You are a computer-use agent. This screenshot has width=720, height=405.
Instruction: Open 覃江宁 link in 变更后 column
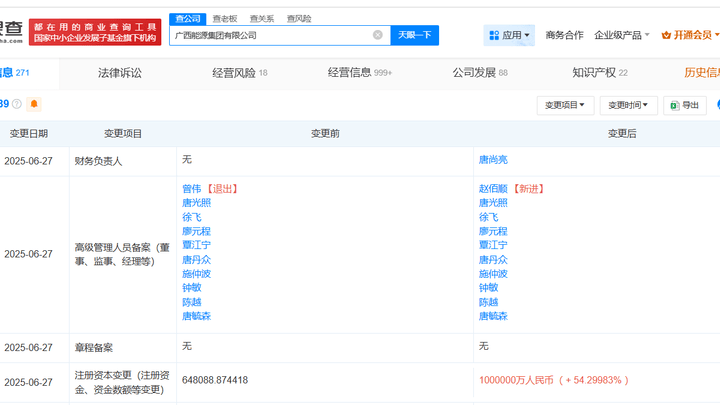tap(493, 245)
